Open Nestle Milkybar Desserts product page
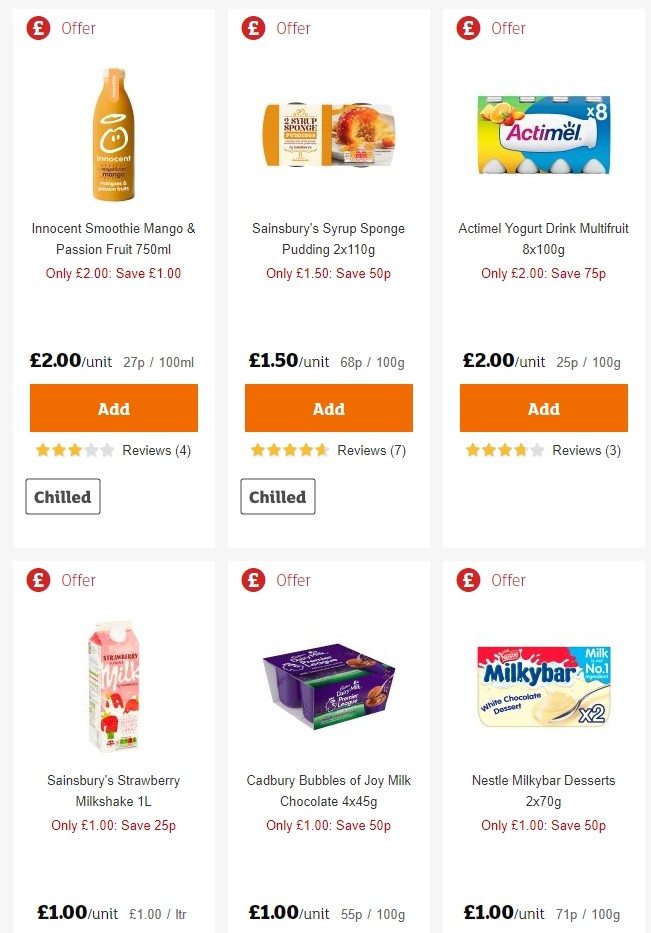The image size is (651, 933). click(543, 791)
